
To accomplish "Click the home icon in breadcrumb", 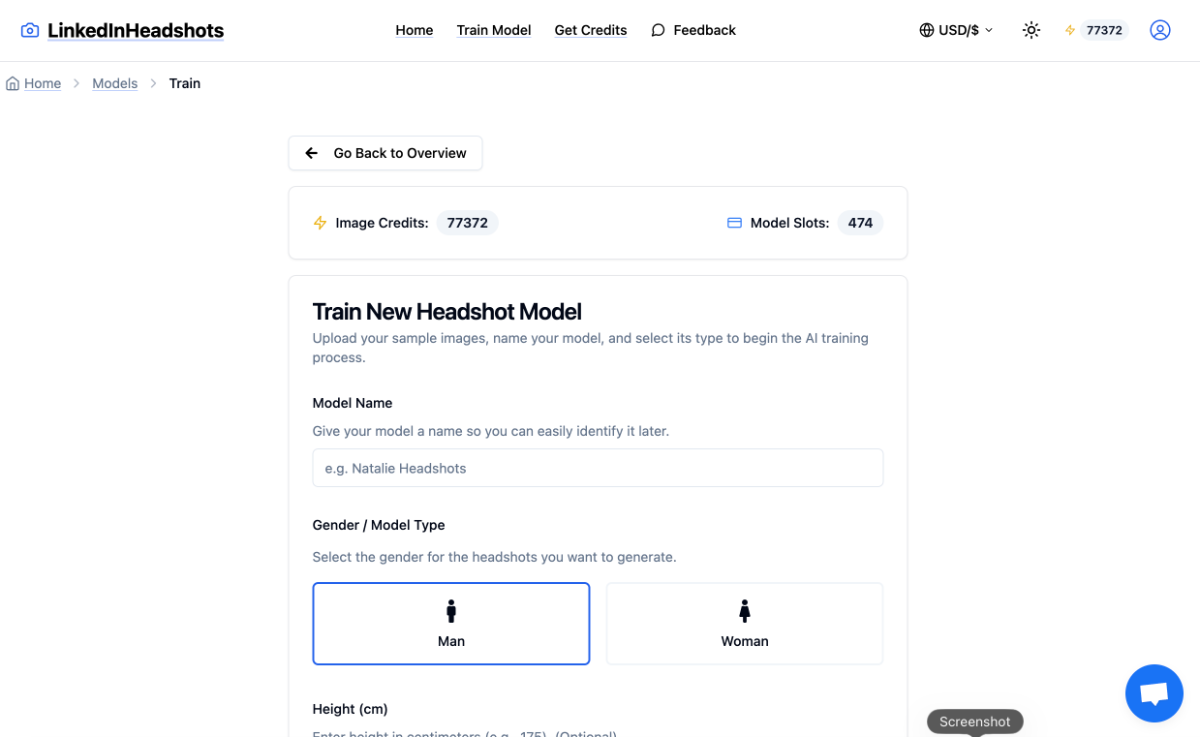I will [13, 84].
